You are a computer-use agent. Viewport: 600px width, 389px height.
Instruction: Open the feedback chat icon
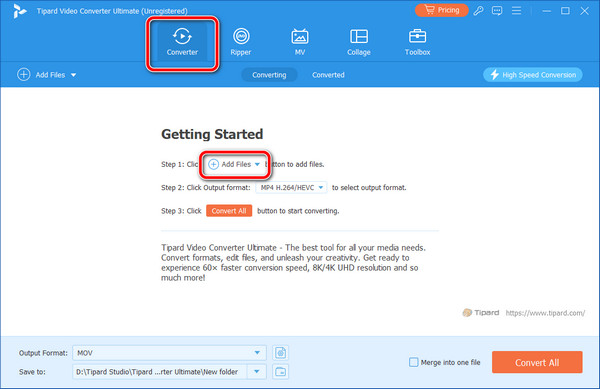pos(497,11)
